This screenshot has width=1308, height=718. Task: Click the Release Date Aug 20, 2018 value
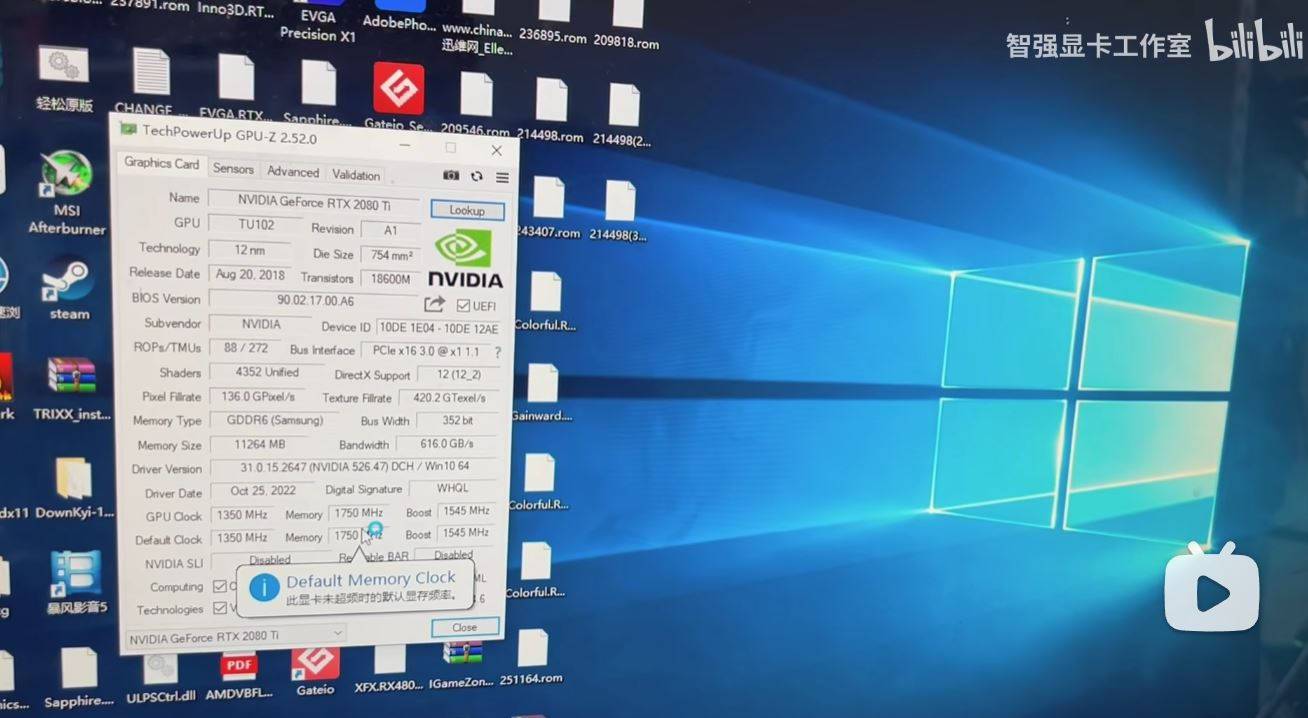(250, 274)
